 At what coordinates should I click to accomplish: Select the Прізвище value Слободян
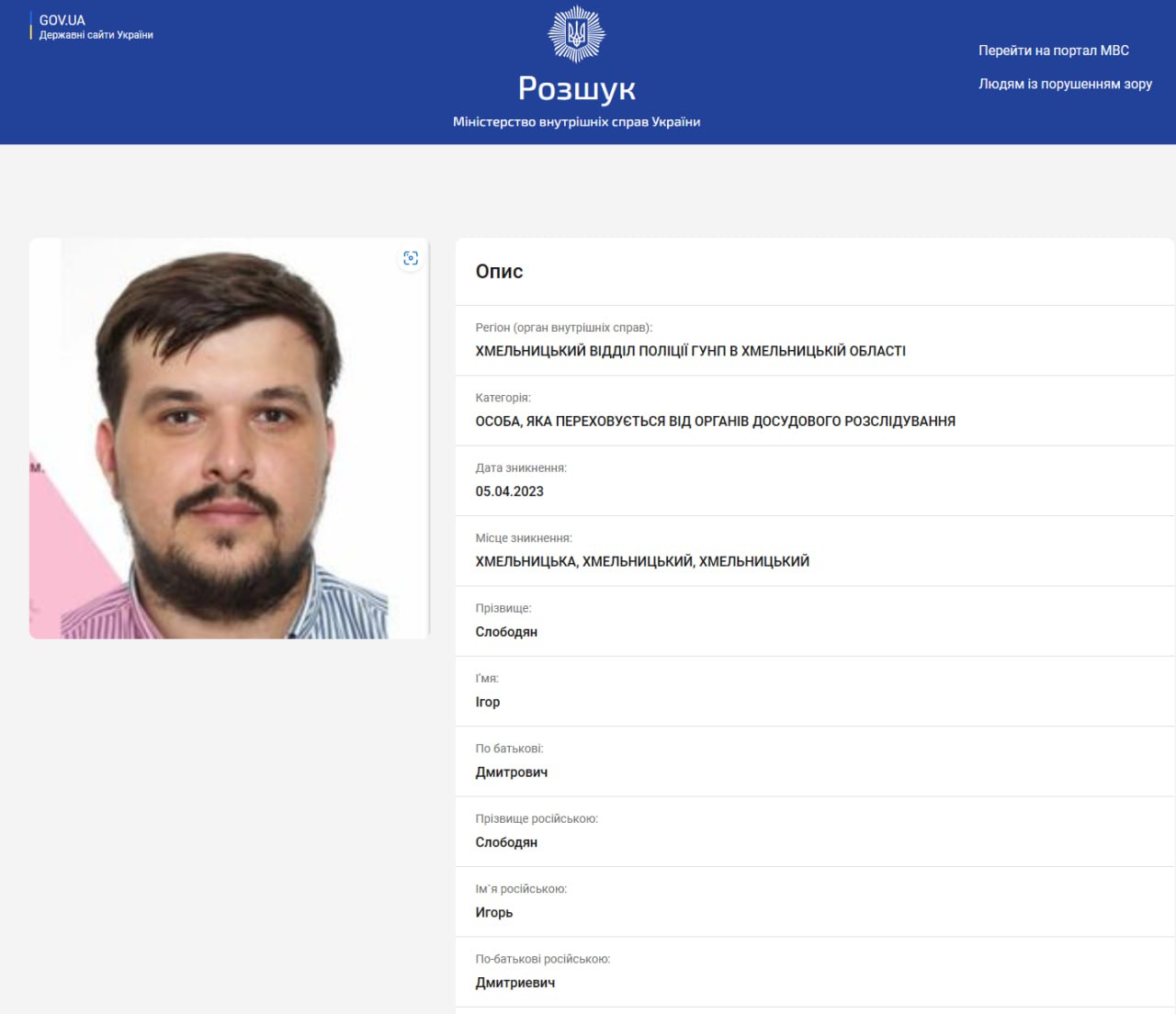tap(506, 631)
